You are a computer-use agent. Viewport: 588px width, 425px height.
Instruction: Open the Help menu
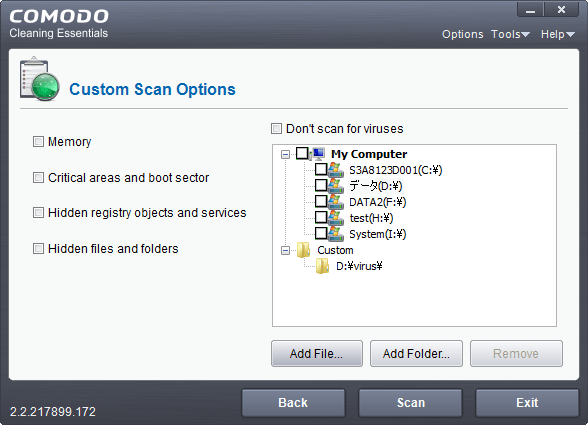coord(558,34)
